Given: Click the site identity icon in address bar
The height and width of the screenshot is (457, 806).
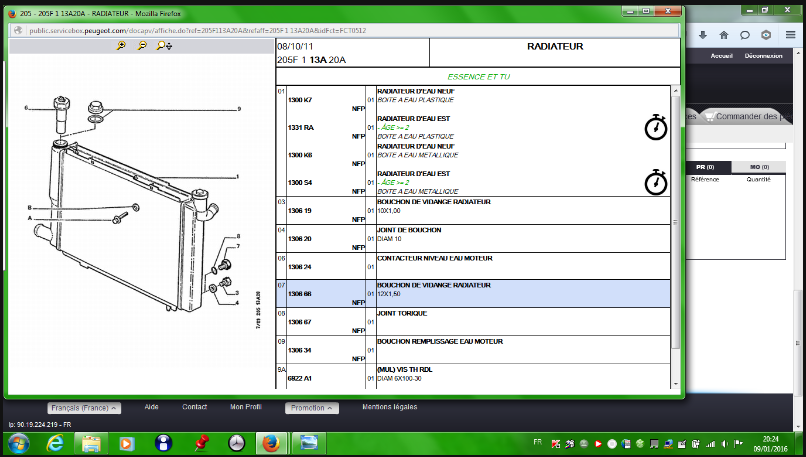Looking at the screenshot, I should 19,30.
